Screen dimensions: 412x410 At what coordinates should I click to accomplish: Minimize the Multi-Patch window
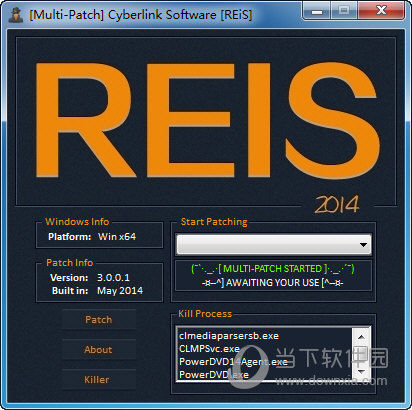point(317,11)
